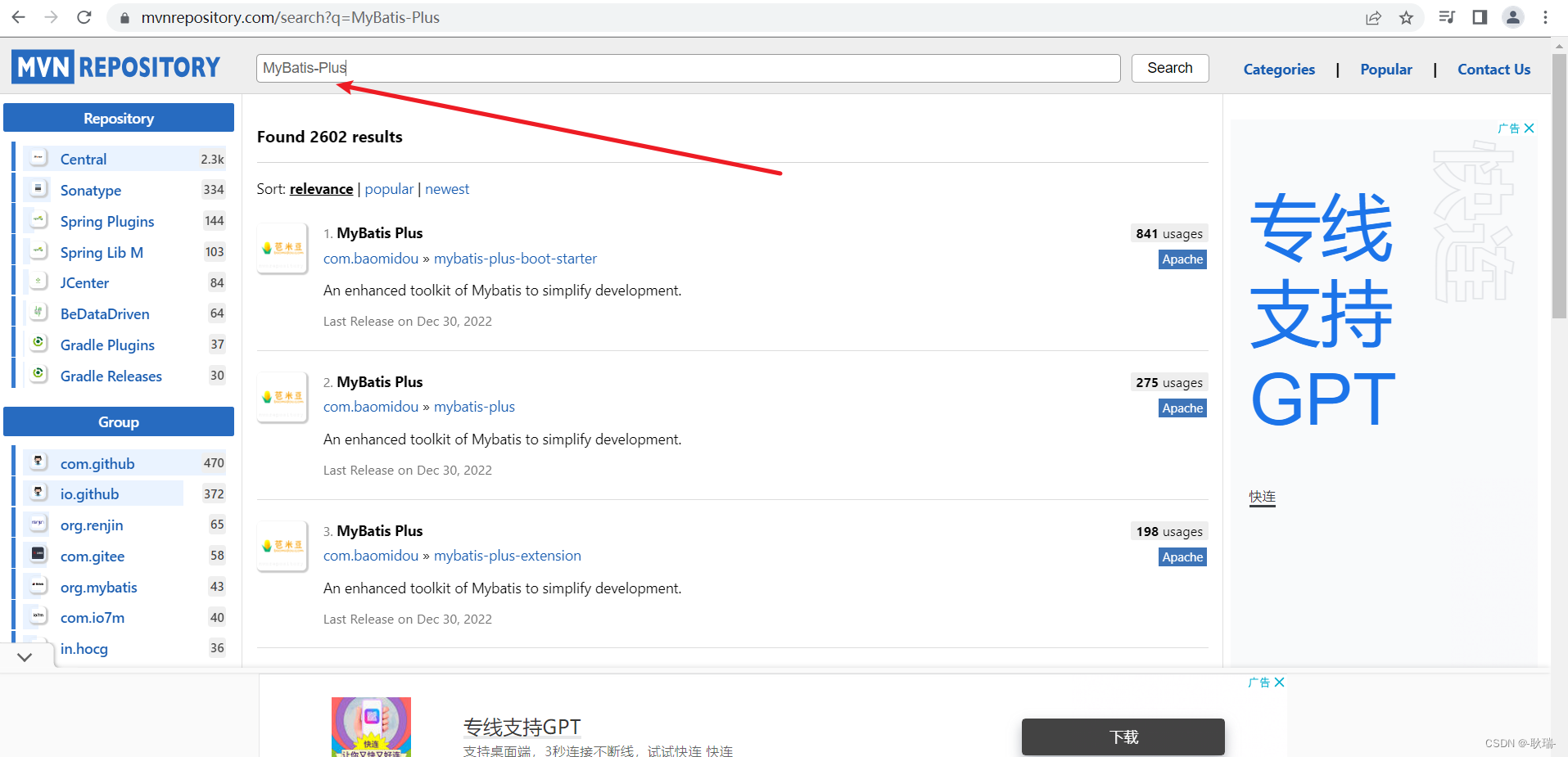Viewport: 1568px width, 757px height.
Task: Click the org.mybatis group icon
Action: point(38,586)
